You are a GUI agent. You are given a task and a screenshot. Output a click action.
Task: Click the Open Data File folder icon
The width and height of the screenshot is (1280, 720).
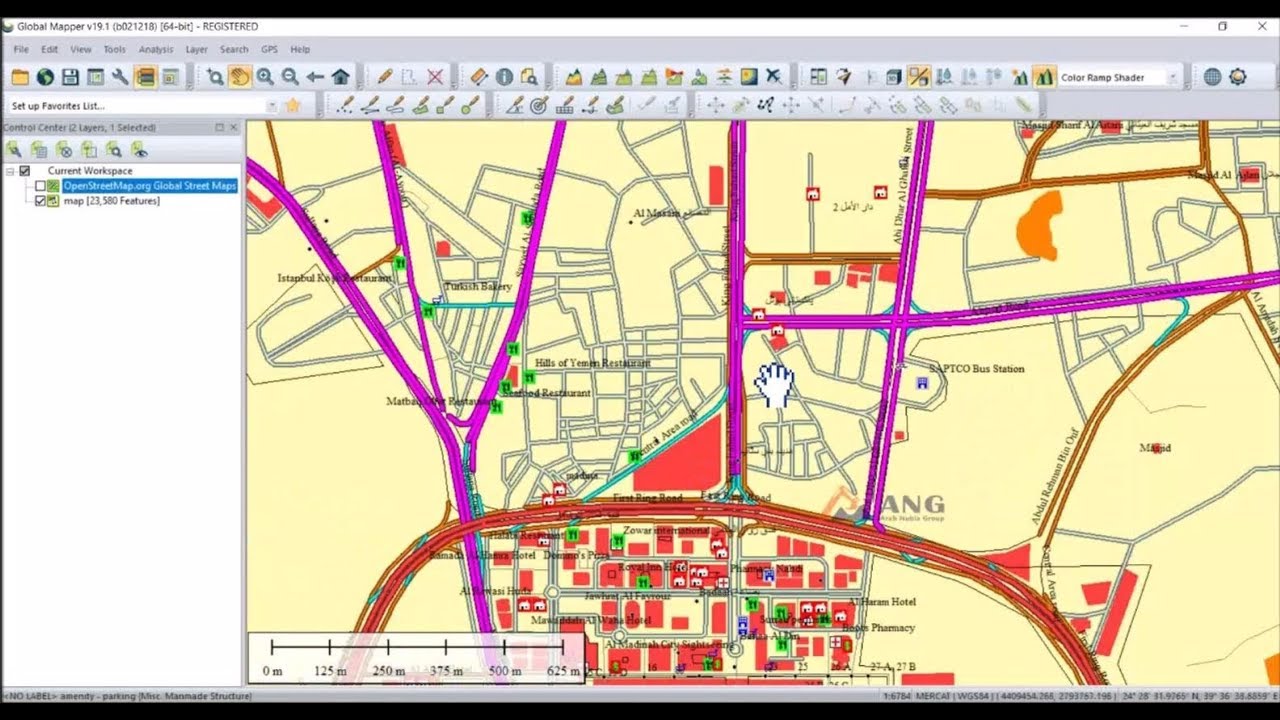pos(20,77)
